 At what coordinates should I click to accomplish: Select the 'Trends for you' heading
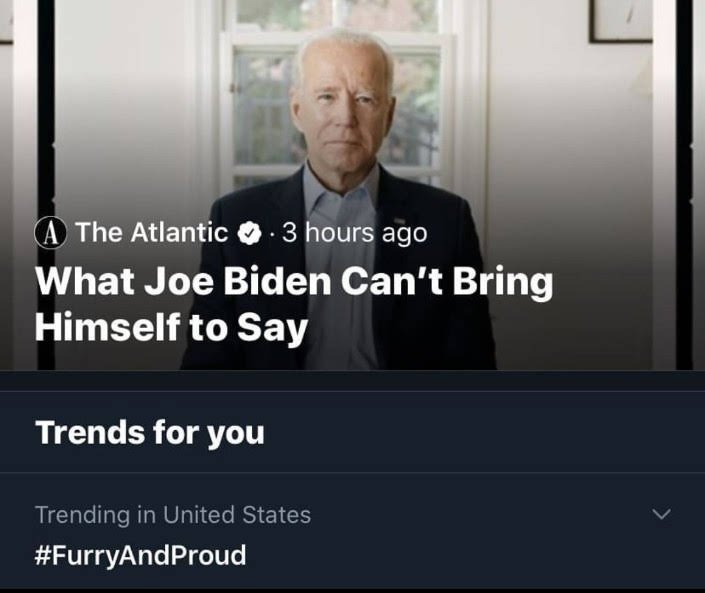tap(150, 432)
